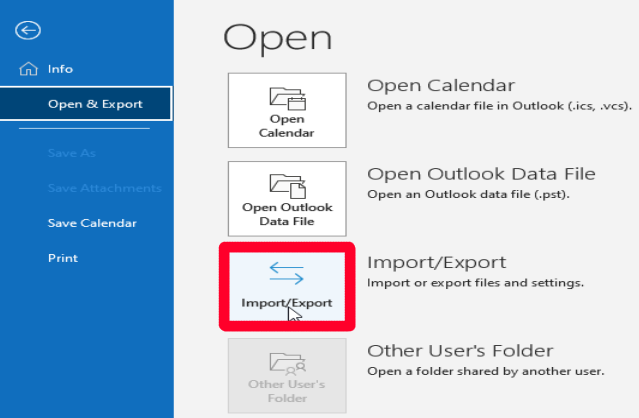639x418 pixels.
Task: Choose Save Calendar from the sidebar
Action: click(92, 223)
